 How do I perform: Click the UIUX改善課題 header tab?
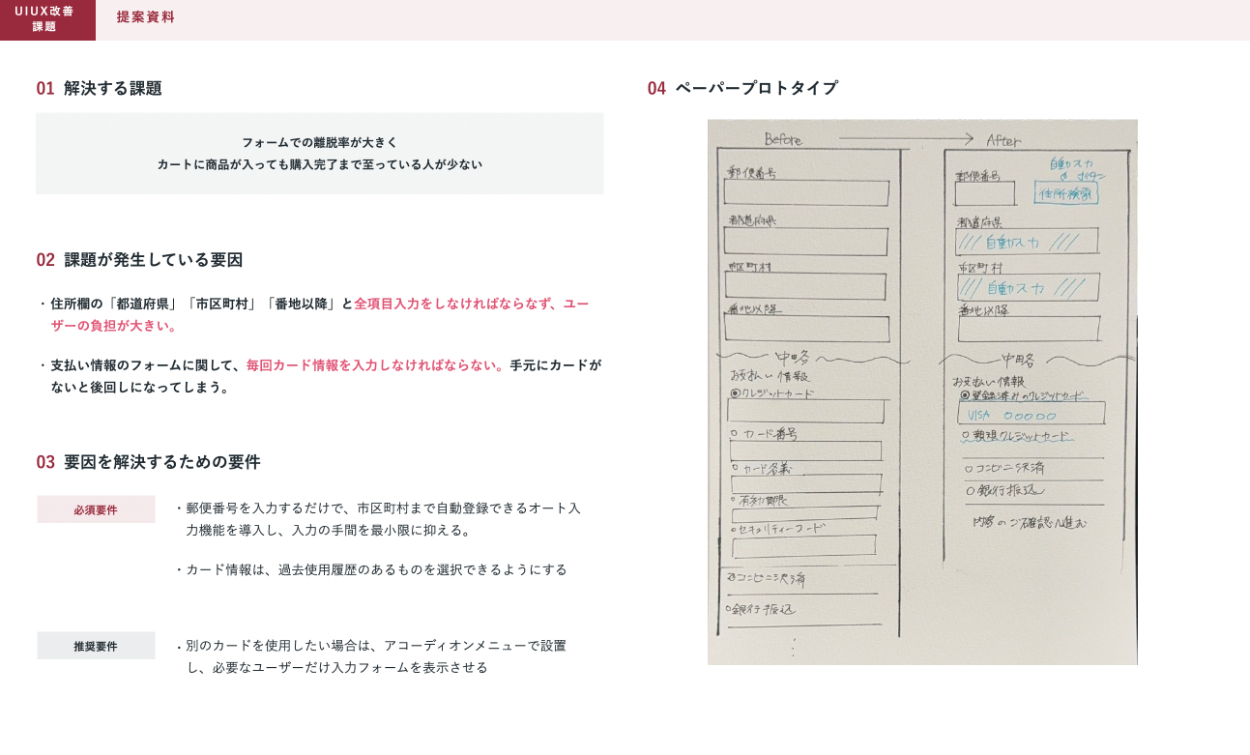(x=47, y=20)
